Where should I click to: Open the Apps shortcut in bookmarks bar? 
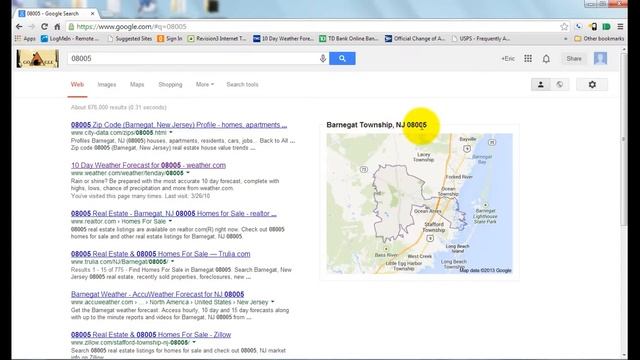[x=25, y=38]
